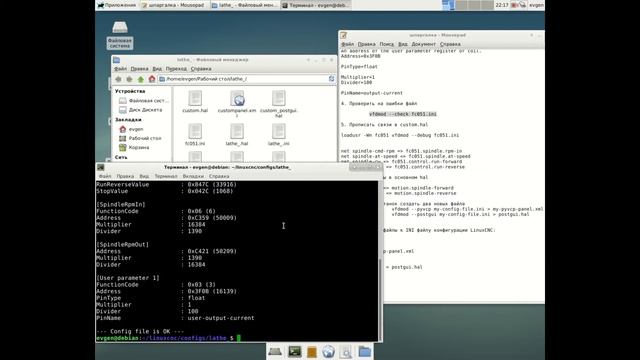Screen dimensions: 640x360
Task: Go to parent folder with green arrow
Action: 140,79
